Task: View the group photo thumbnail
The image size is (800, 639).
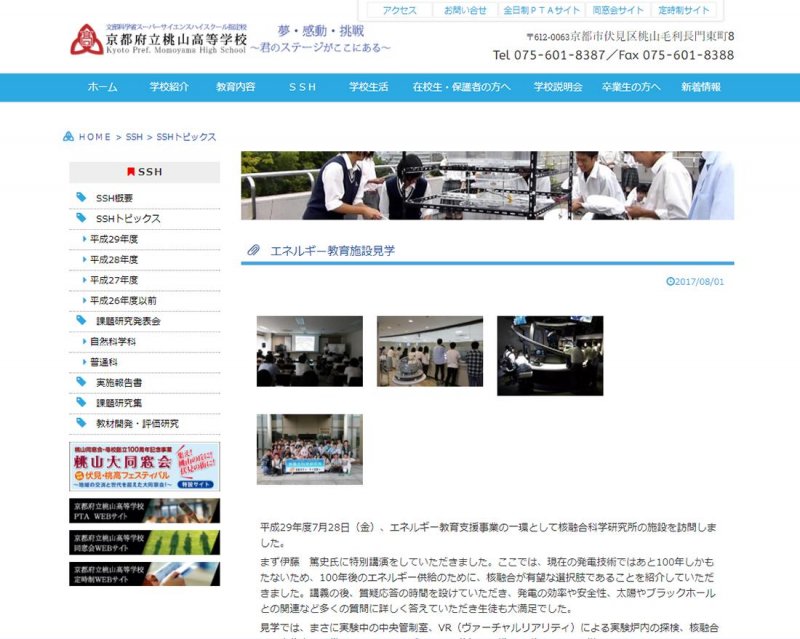Action: tap(309, 449)
